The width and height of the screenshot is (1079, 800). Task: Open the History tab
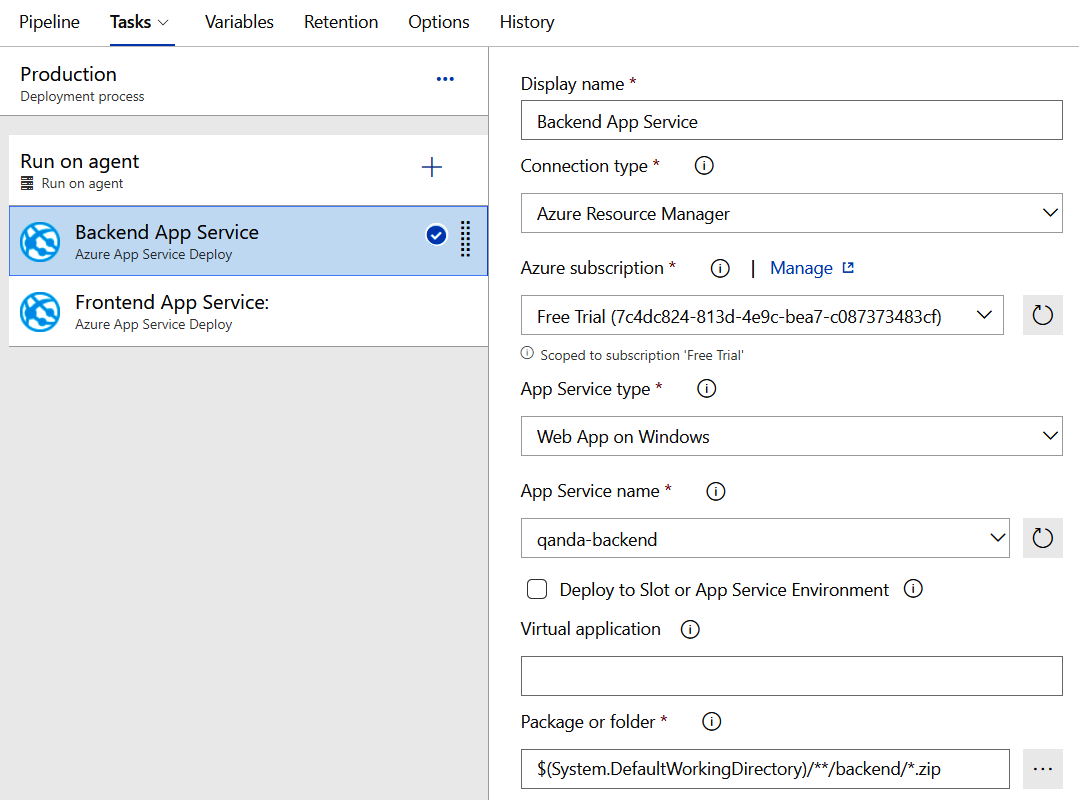[x=526, y=22]
